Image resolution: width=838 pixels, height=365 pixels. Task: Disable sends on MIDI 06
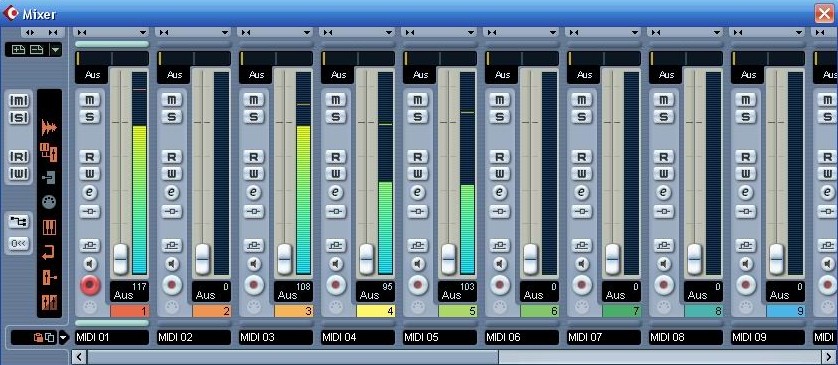tap(500, 246)
